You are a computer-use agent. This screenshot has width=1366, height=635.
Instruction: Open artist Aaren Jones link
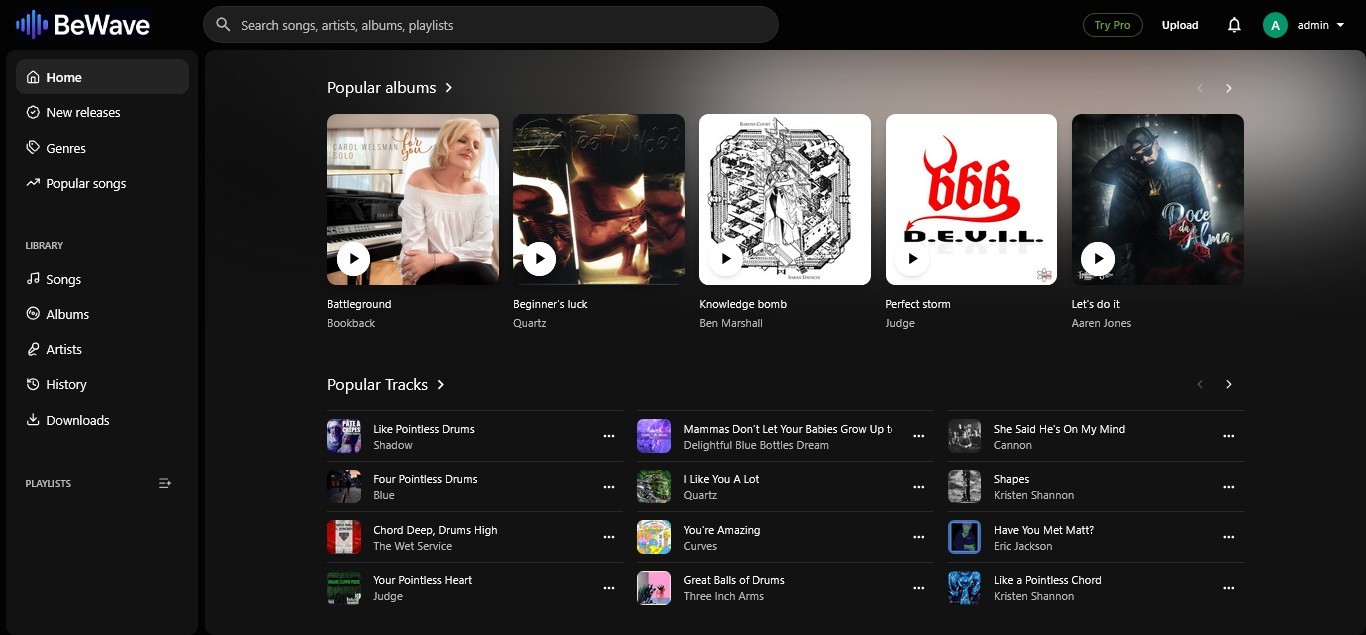point(1101,323)
